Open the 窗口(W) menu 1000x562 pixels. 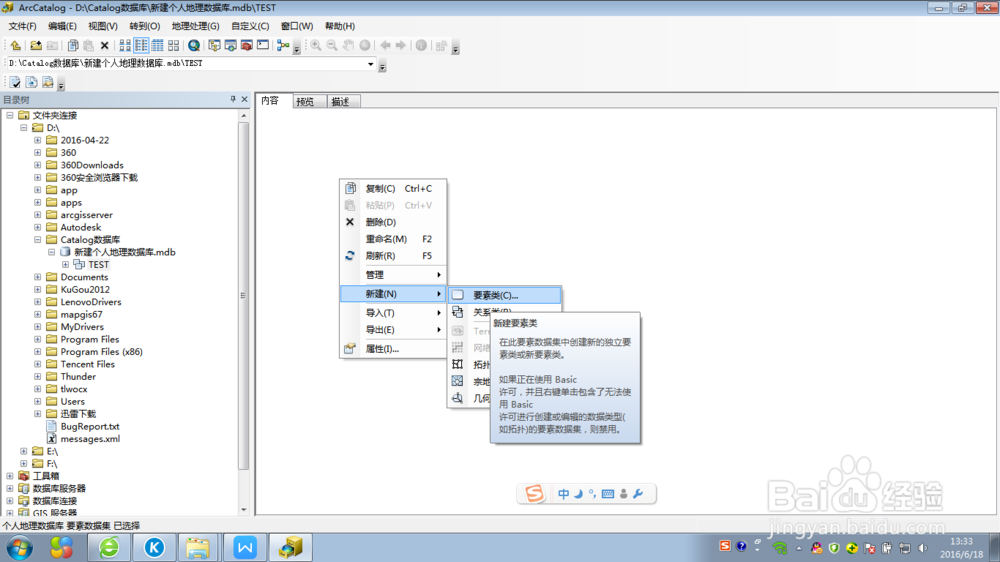(x=297, y=26)
